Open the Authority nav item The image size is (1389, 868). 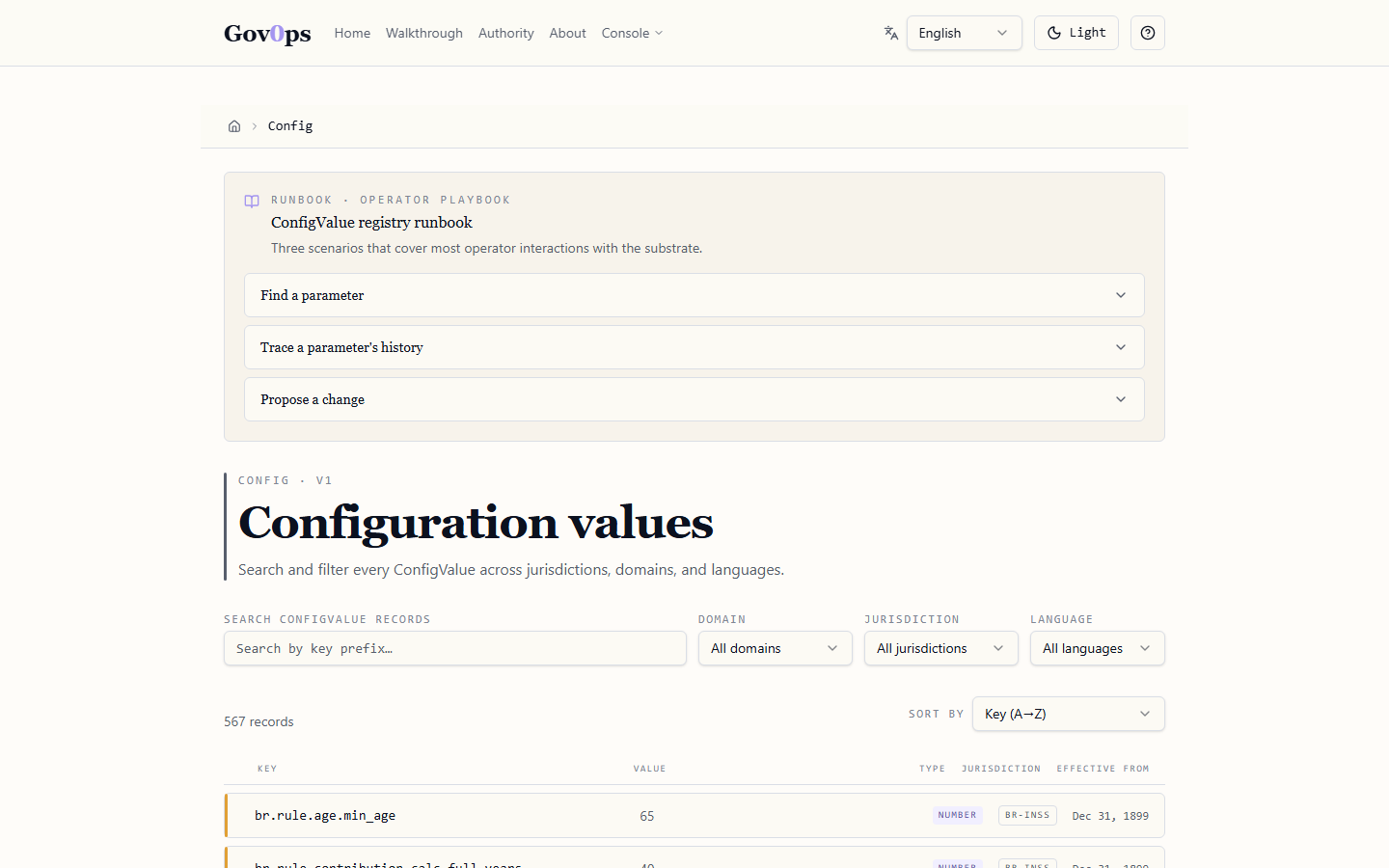point(505,33)
